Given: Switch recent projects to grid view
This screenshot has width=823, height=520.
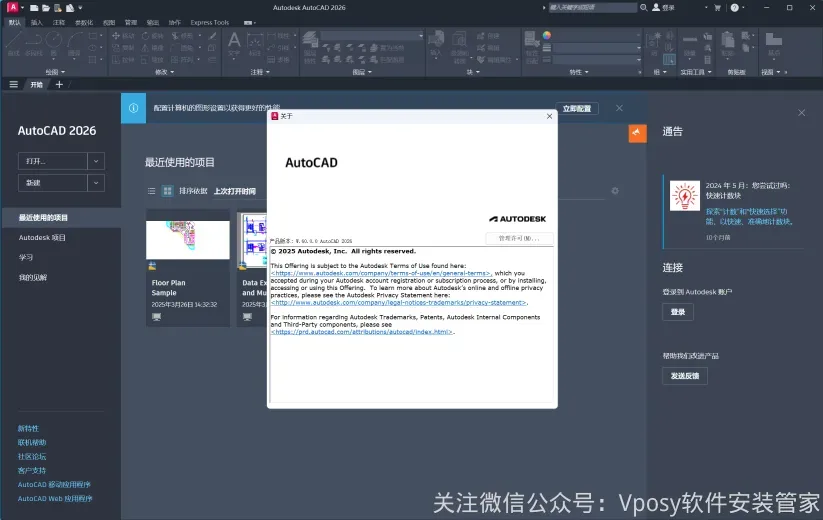Looking at the screenshot, I should point(167,191).
